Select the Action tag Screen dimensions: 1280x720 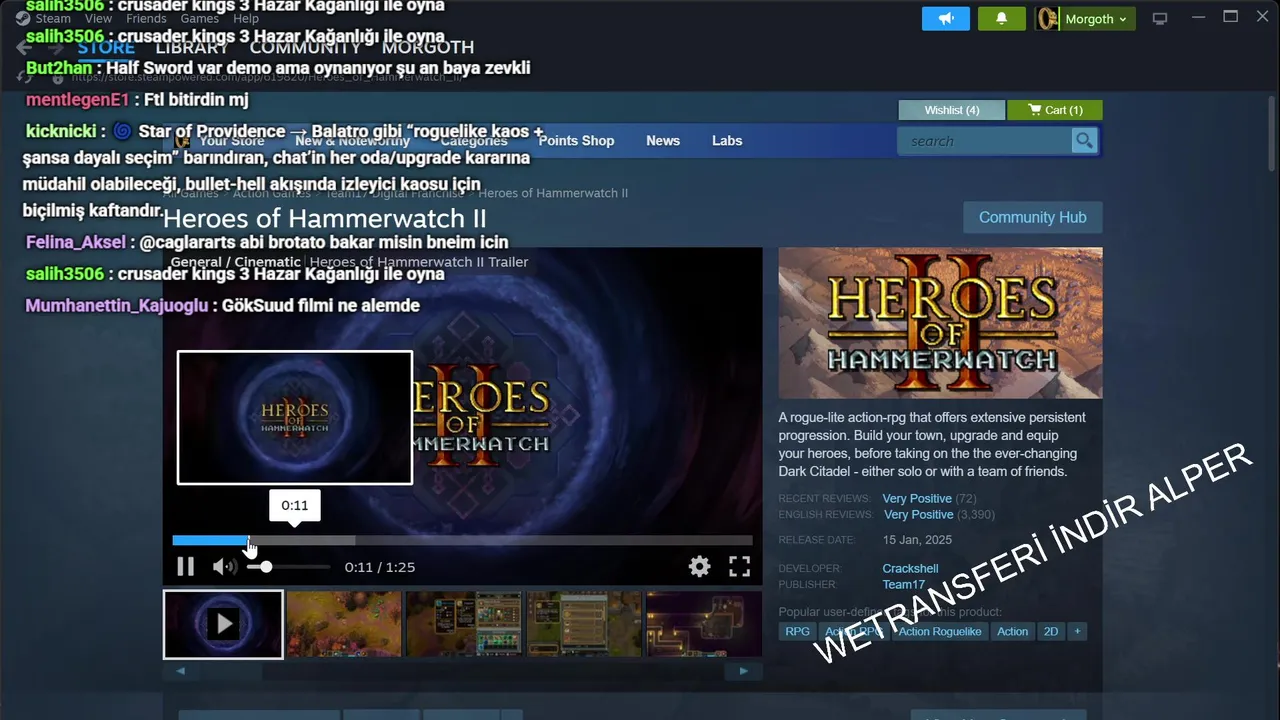[1012, 631]
